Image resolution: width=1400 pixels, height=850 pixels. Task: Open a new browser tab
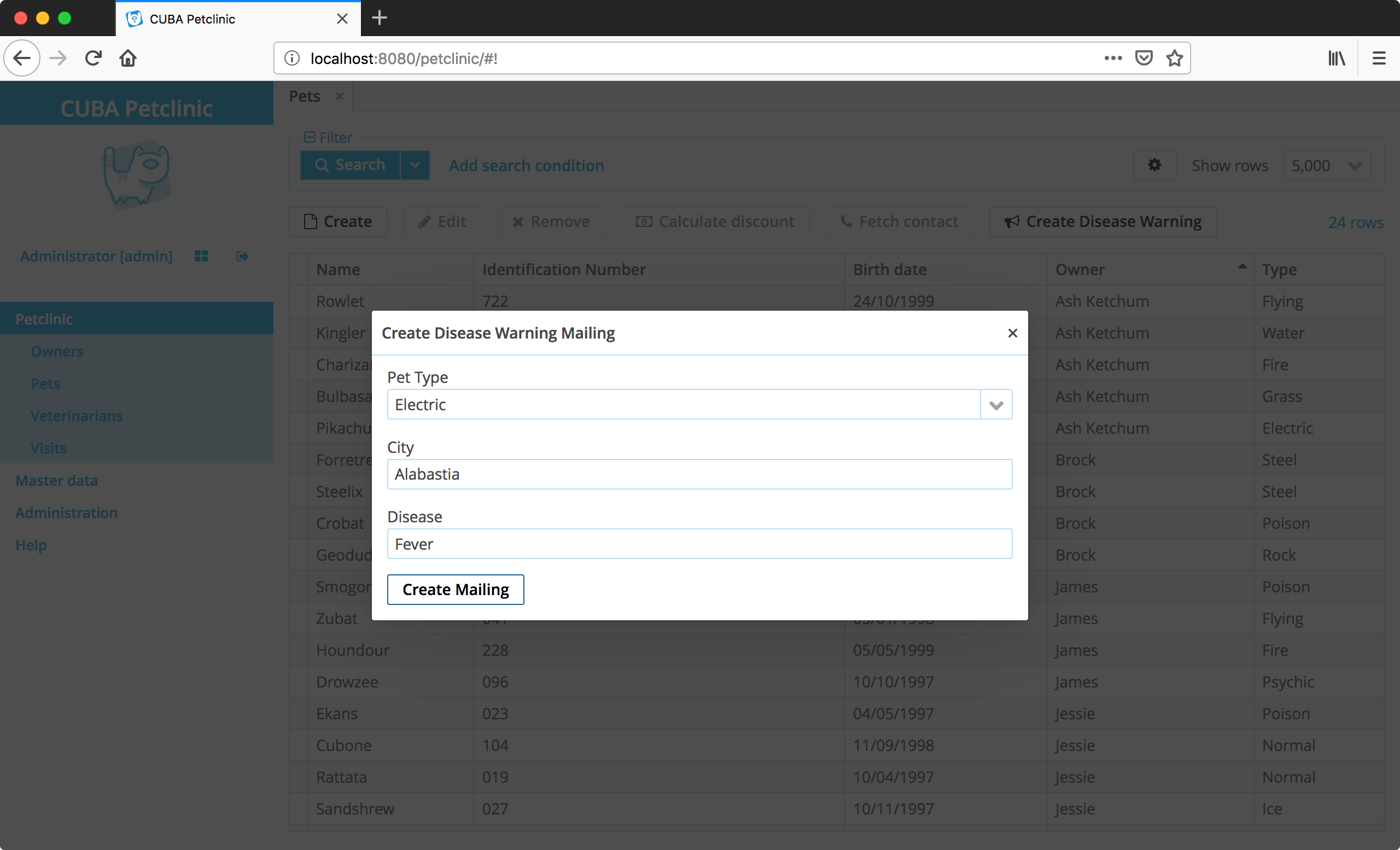[x=379, y=18]
